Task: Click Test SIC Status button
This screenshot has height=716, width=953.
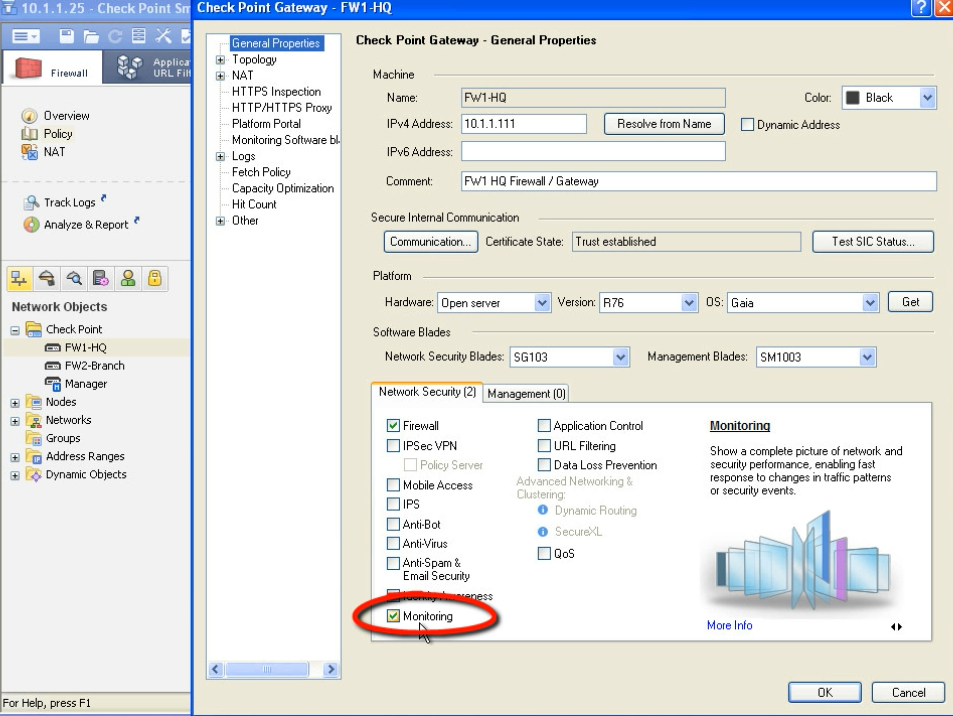Action: tap(873, 242)
